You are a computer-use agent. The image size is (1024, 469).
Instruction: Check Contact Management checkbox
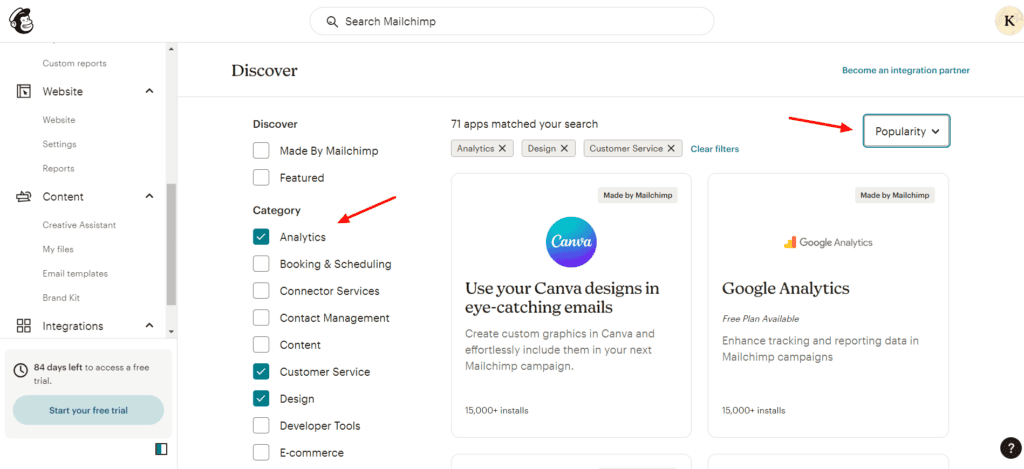[261, 318]
